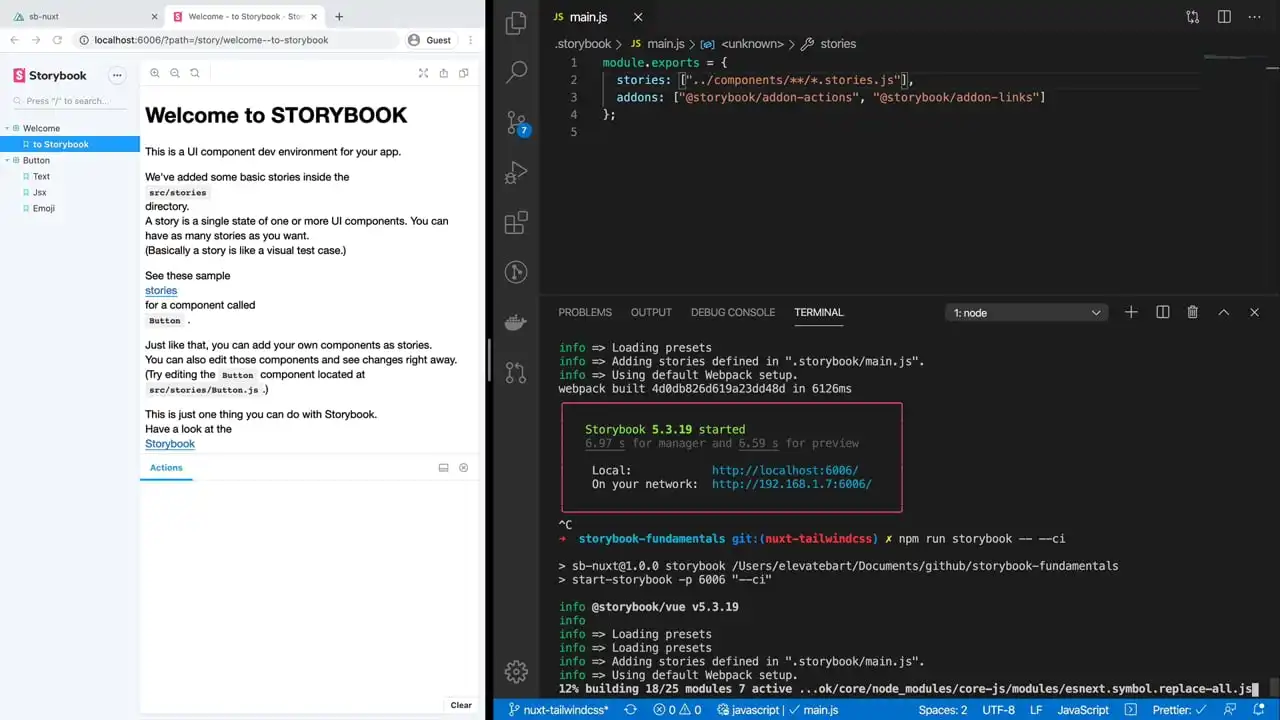The height and width of the screenshot is (720, 1280).
Task: Switch to the DEBUG CONSOLE tab
Action: [733, 312]
